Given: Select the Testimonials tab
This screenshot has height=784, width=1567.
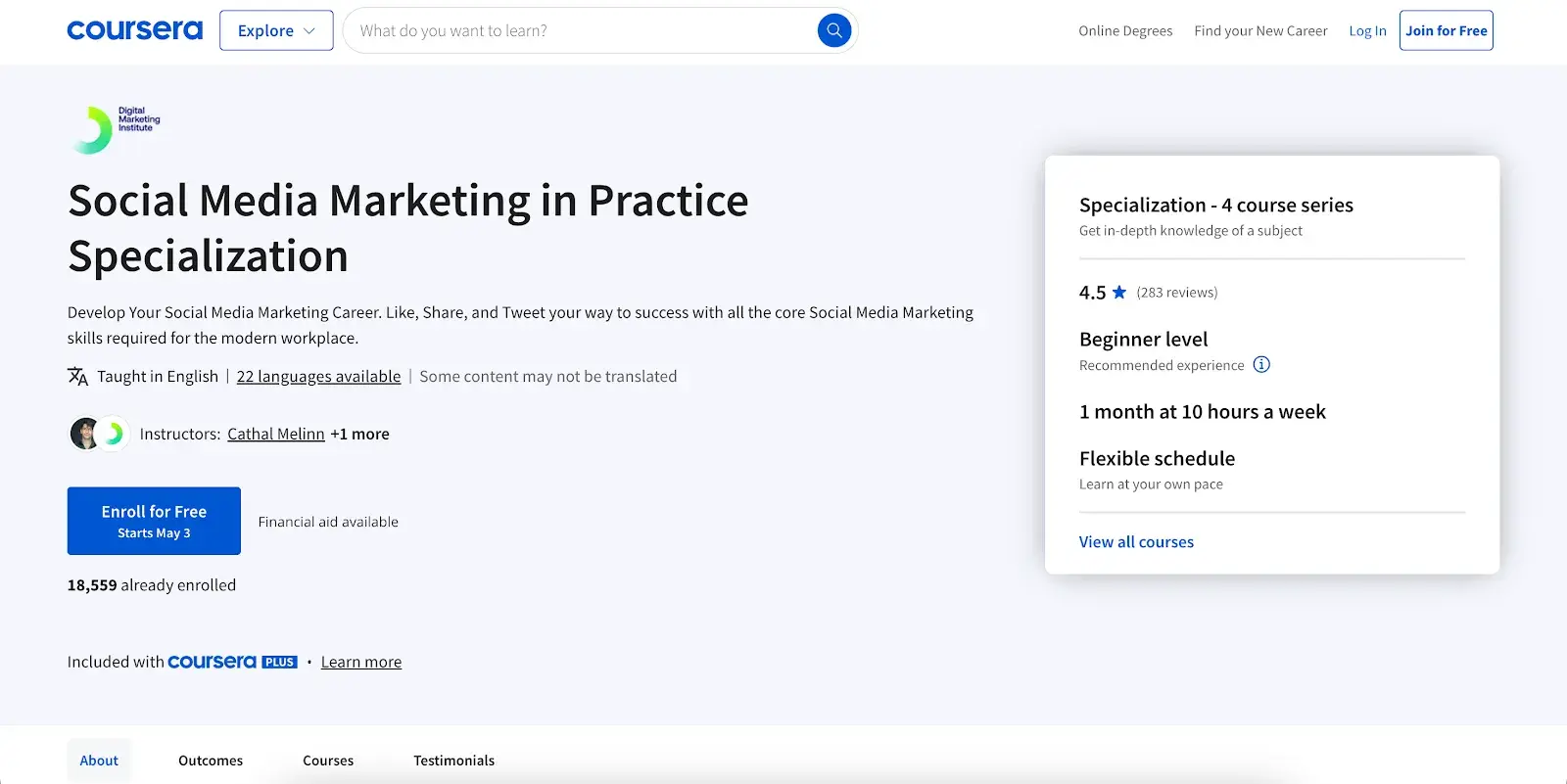Looking at the screenshot, I should tap(453, 761).
